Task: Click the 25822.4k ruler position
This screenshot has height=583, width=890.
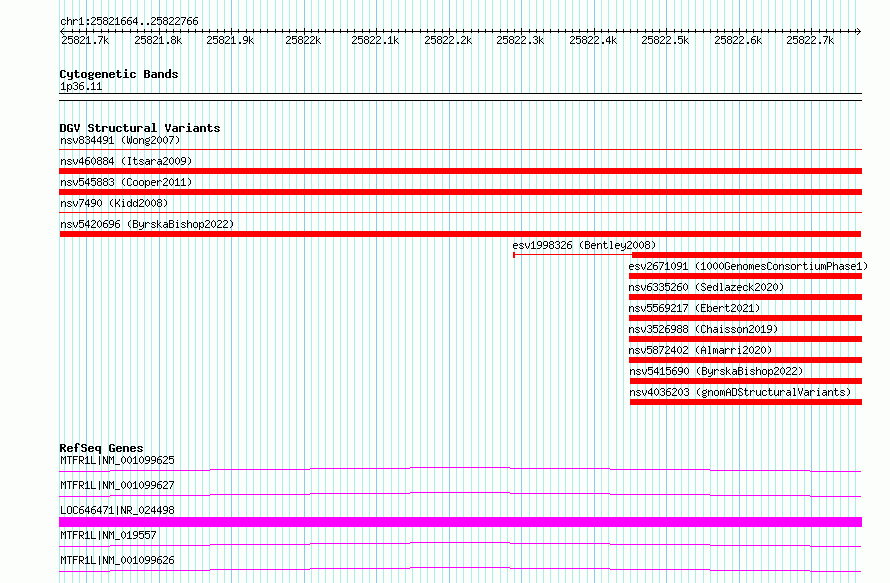Action: tap(593, 40)
